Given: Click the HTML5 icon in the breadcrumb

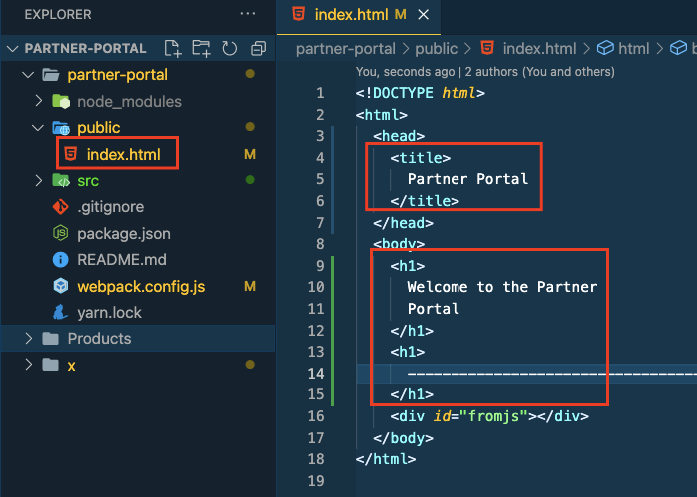Looking at the screenshot, I should pyautogui.click(x=487, y=48).
